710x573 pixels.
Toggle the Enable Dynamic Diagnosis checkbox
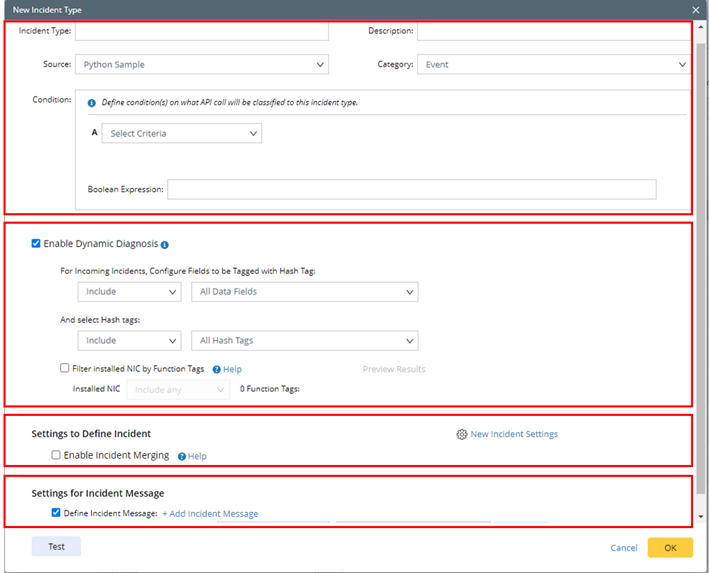(x=37, y=243)
